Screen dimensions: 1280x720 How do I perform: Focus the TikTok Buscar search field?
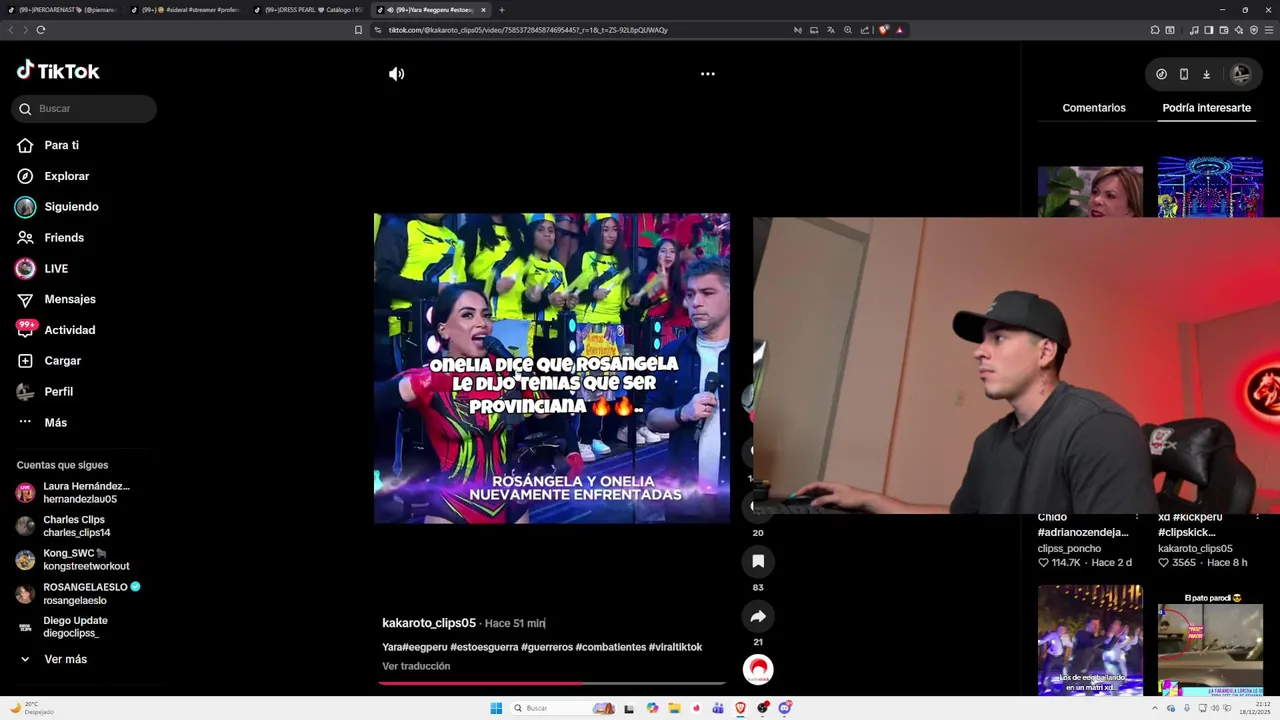(x=84, y=109)
